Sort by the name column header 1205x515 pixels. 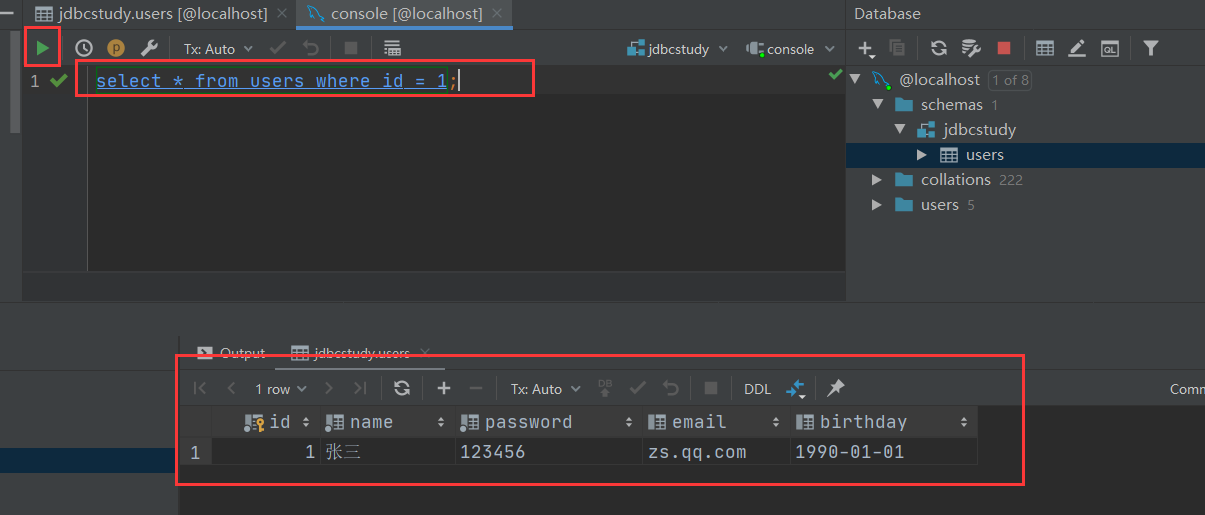coord(387,422)
